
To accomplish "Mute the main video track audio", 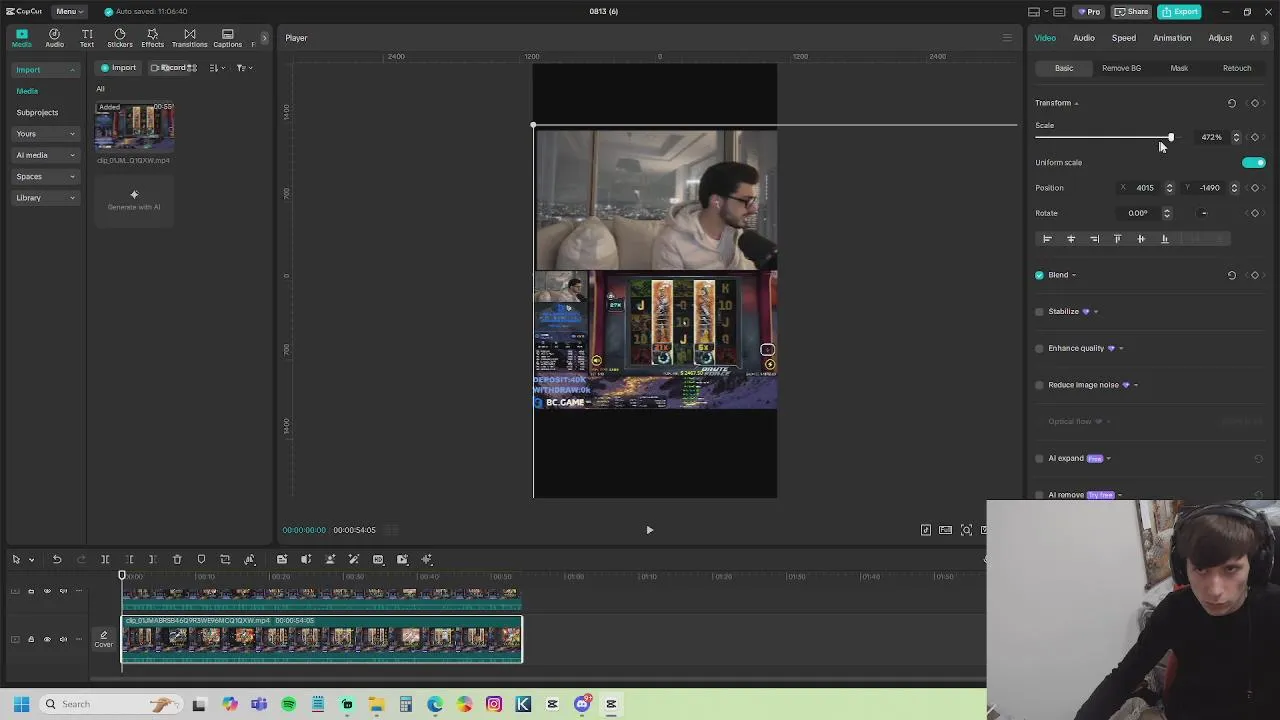I will click(63, 639).
